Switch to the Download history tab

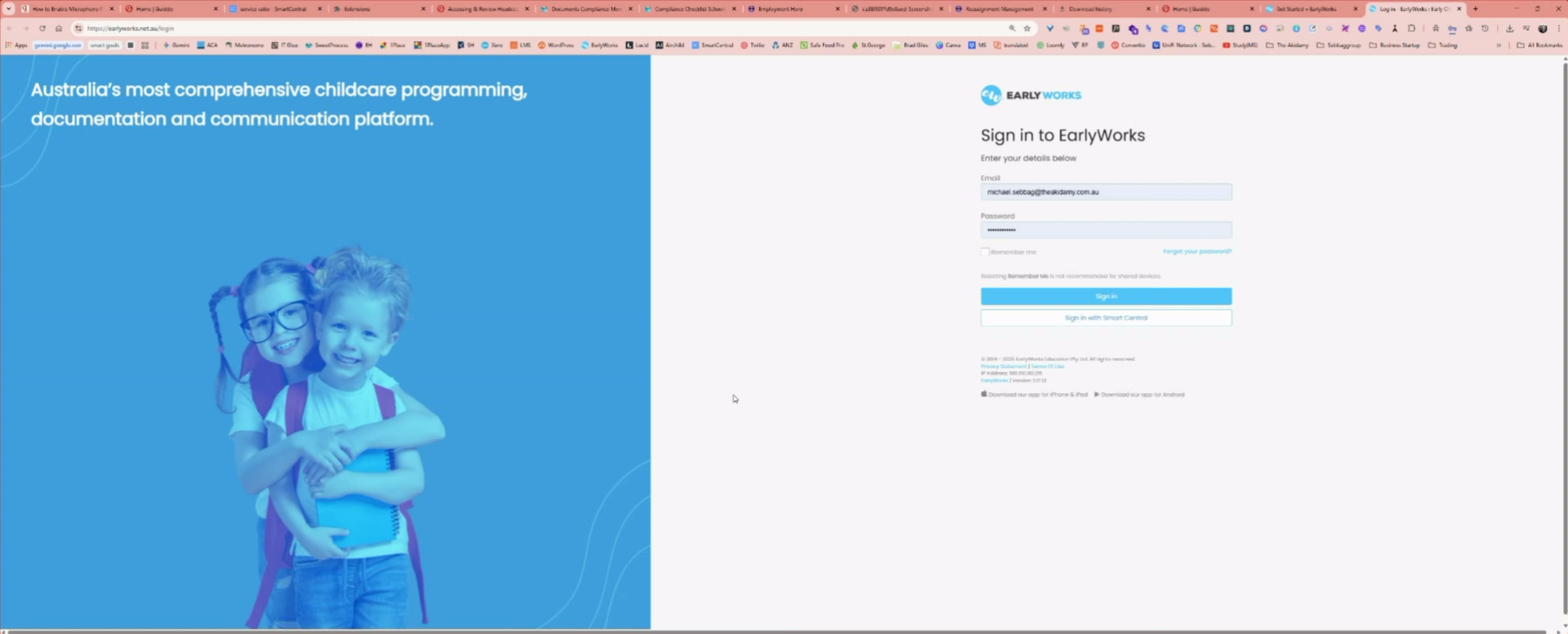pyautogui.click(x=1105, y=9)
